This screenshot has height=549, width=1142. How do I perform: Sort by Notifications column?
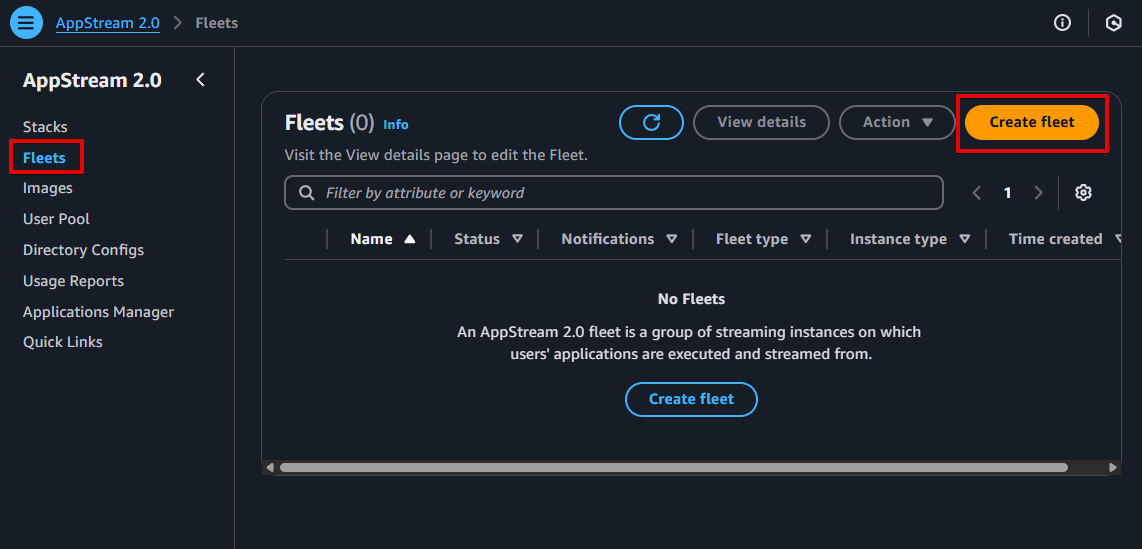click(x=619, y=239)
